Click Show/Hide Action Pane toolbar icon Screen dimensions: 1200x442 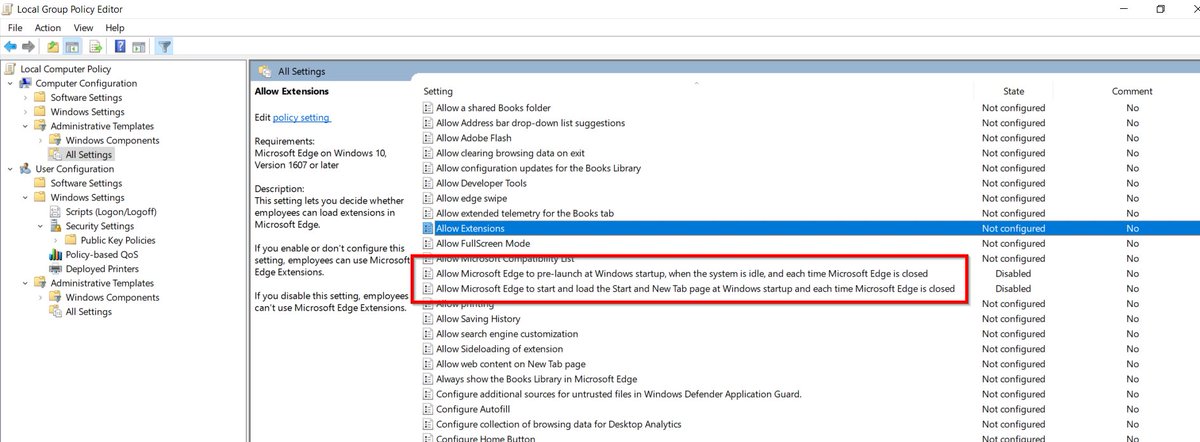tap(139, 46)
